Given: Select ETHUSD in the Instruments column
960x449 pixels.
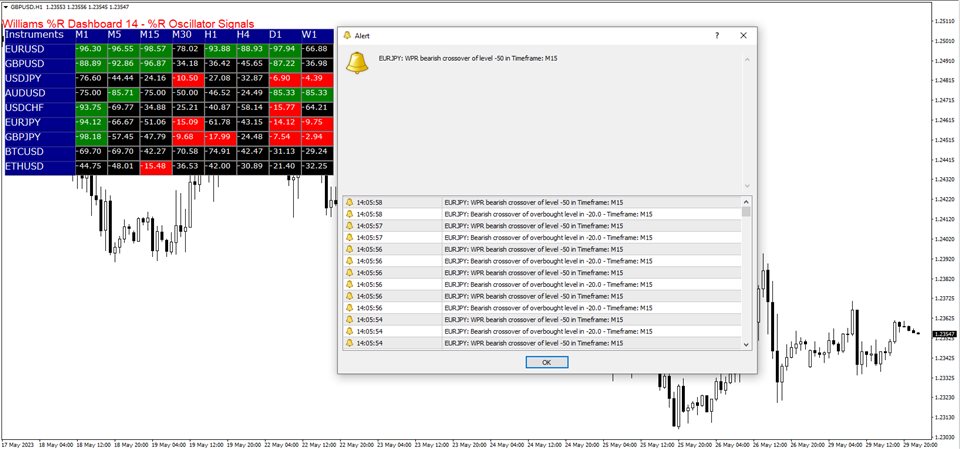Looking at the screenshot, I should tap(24, 167).
